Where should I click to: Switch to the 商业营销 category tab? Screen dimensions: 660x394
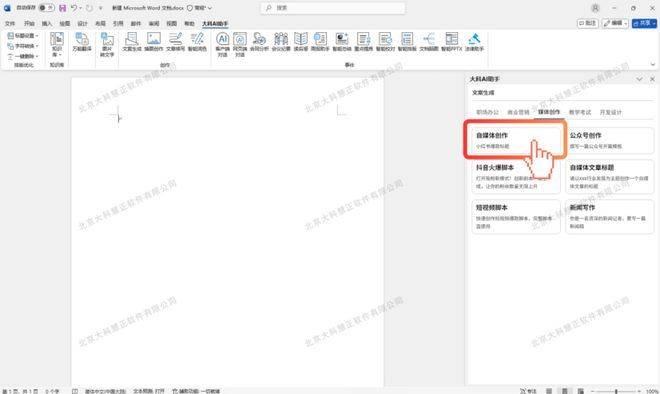pyautogui.click(x=518, y=112)
